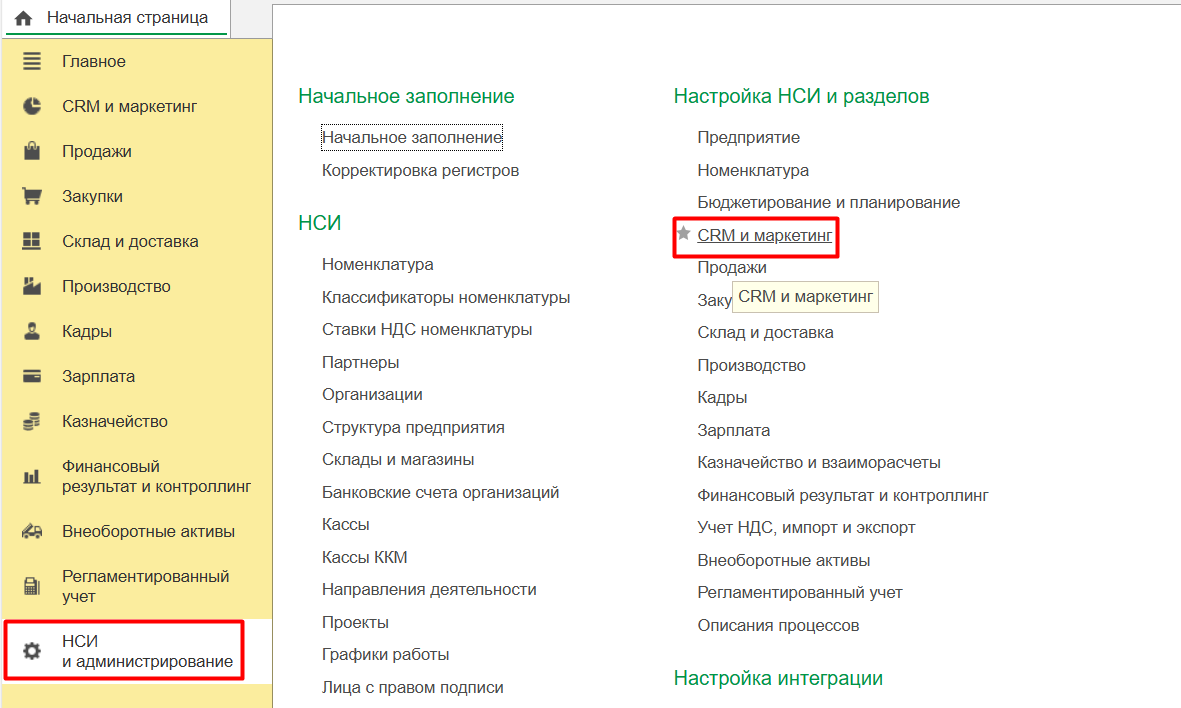Click the gear icon for НСИ и администрирование
The height and width of the screenshot is (708, 1181).
[32, 651]
